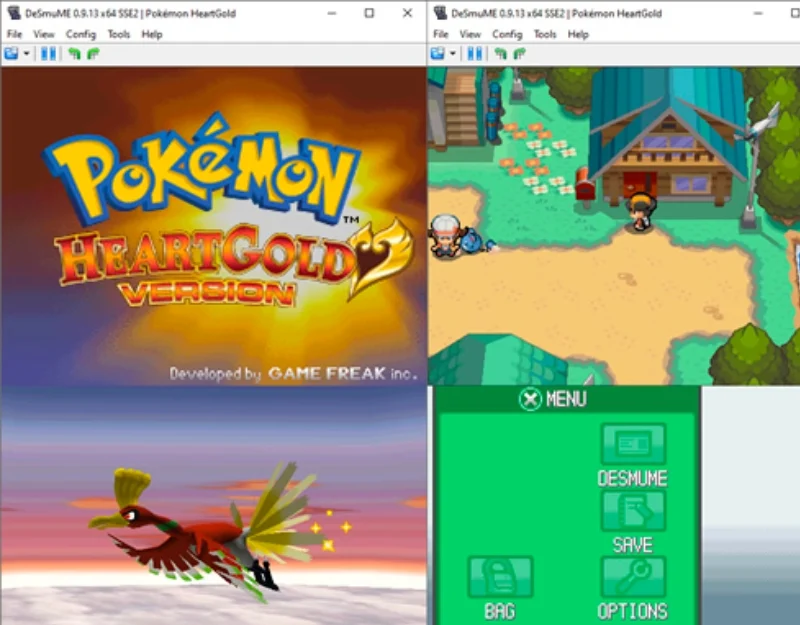Screen dimensions: 800x625
Task: Click the rotate-left green arrow in left window
Action: (74, 53)
